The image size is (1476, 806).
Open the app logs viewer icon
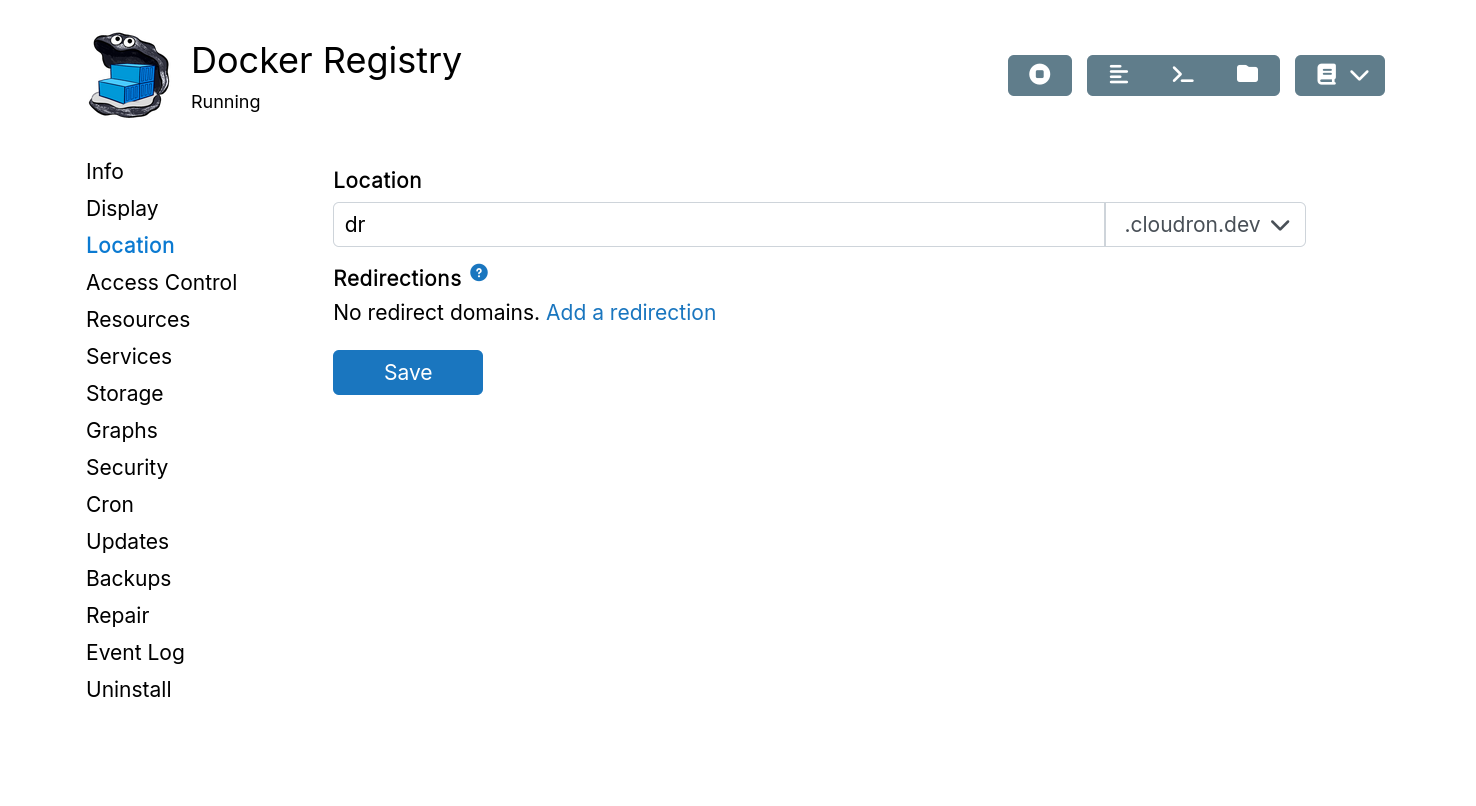[x=1119, y=75]
